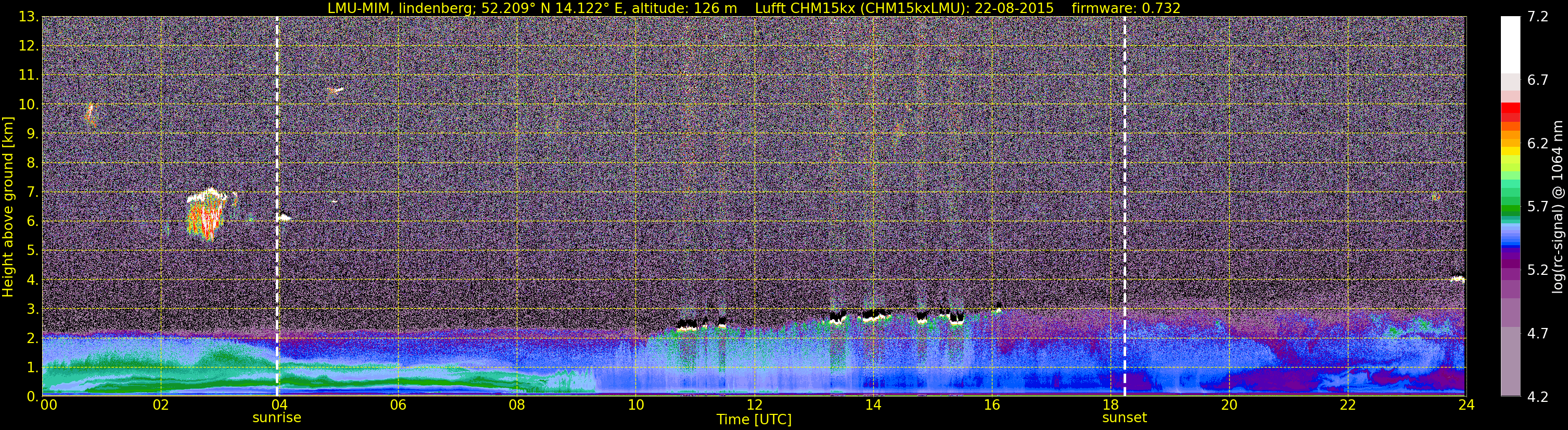Click the colorbar tick value '7.2'
The height and width of the screenshot is (430, 1568).
(1538, 17)
